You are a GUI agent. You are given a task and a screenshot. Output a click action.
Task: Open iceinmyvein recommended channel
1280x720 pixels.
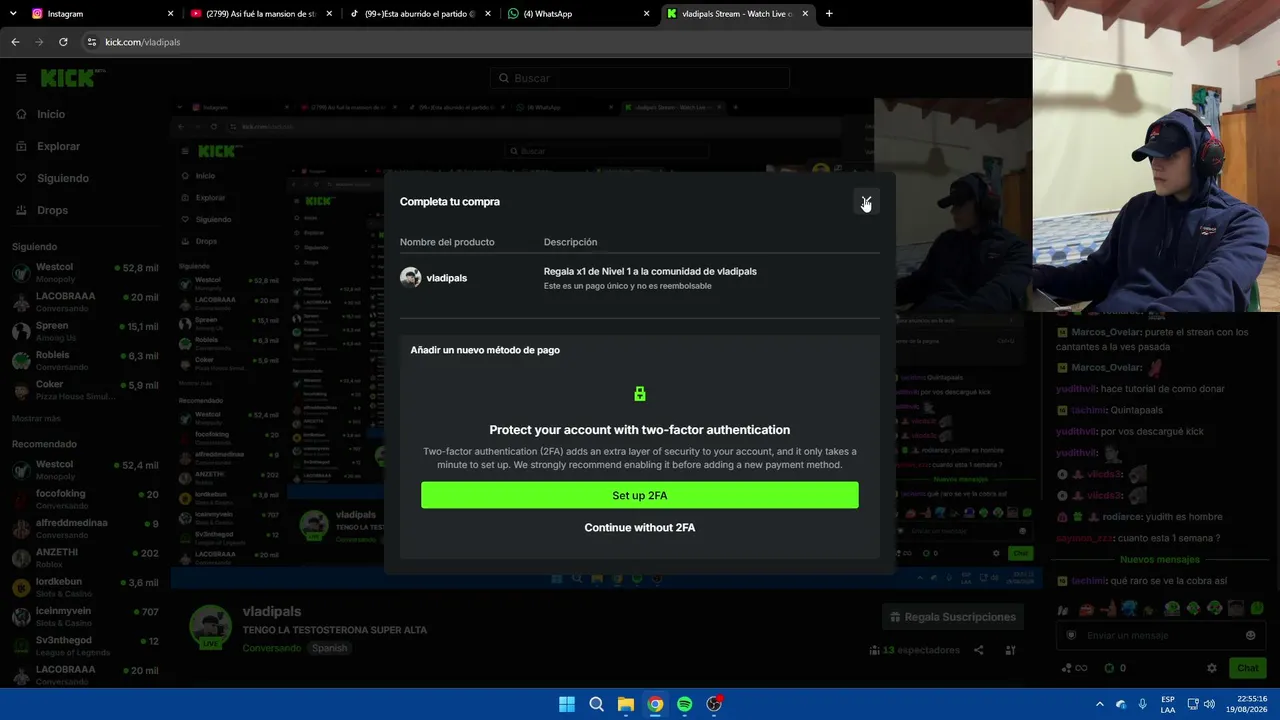click(x=84, y=616)
